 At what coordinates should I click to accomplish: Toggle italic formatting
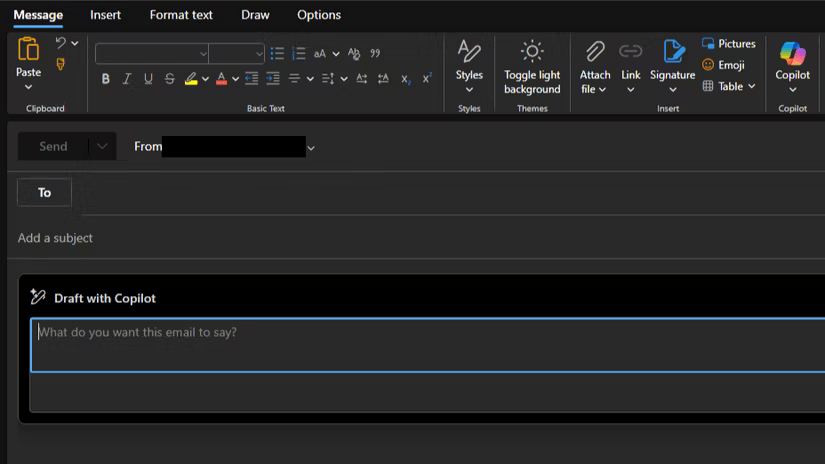pyautogui.click(x=127, y=79)
